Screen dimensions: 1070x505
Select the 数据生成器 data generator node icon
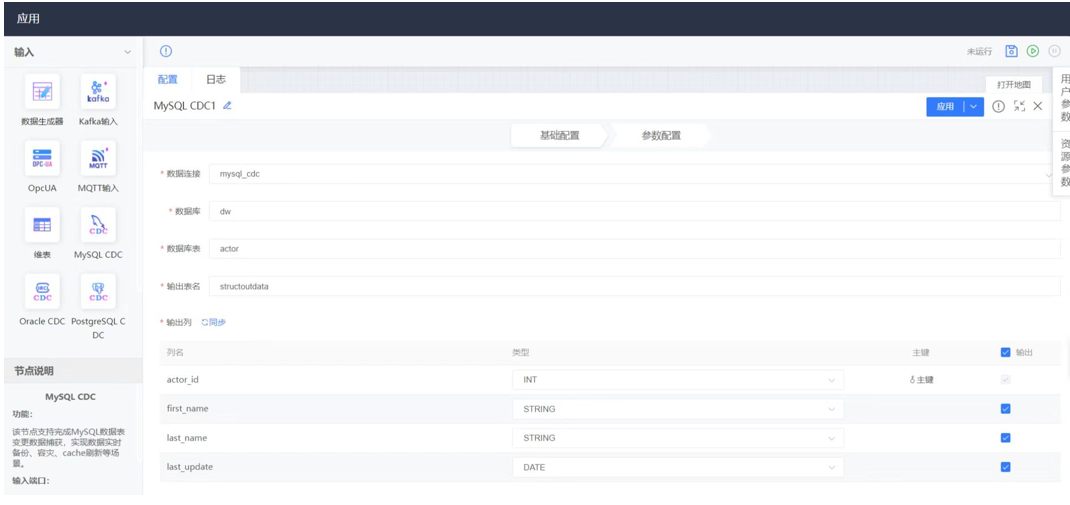coord(42,91)
